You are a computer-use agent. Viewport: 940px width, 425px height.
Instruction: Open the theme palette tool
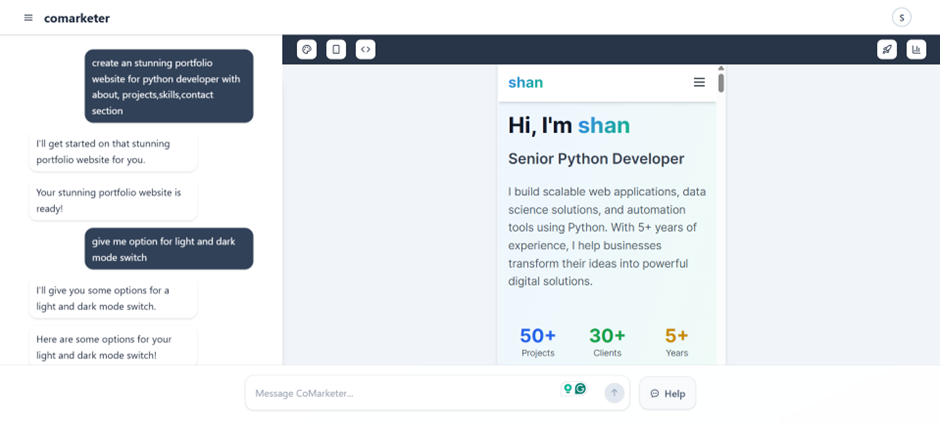click(307, 49)
